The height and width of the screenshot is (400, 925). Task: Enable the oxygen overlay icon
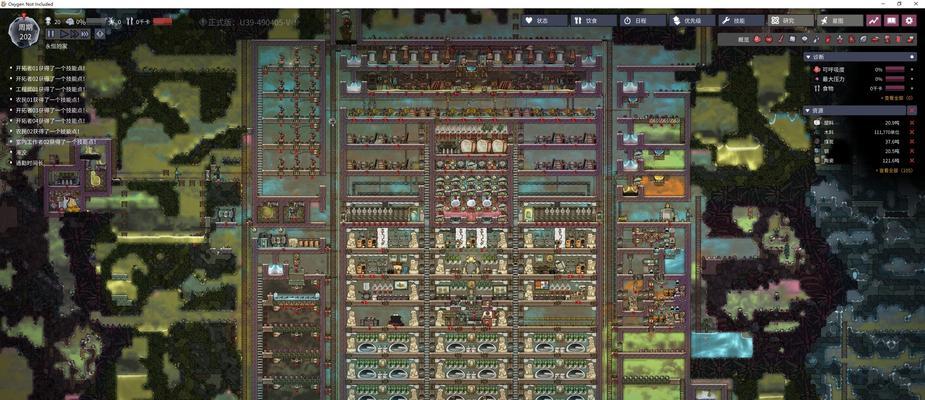click(757, 39)
